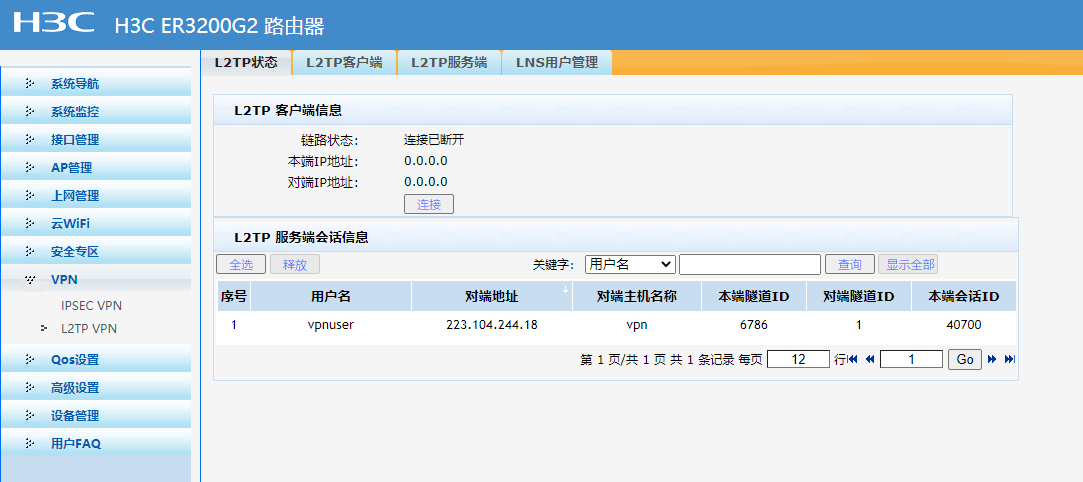Viewport: 1083px width, 482px height.
Task: Click the 对端IP地址 value 0.0.0.0
Action: [425, 182]
